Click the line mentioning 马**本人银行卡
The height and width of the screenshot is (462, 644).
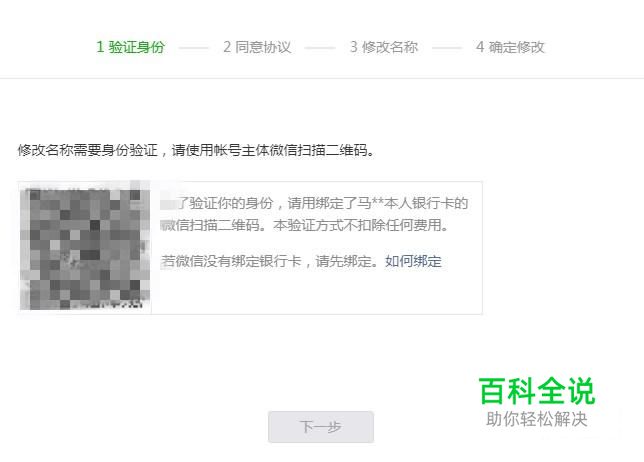(x=314, y=203)
